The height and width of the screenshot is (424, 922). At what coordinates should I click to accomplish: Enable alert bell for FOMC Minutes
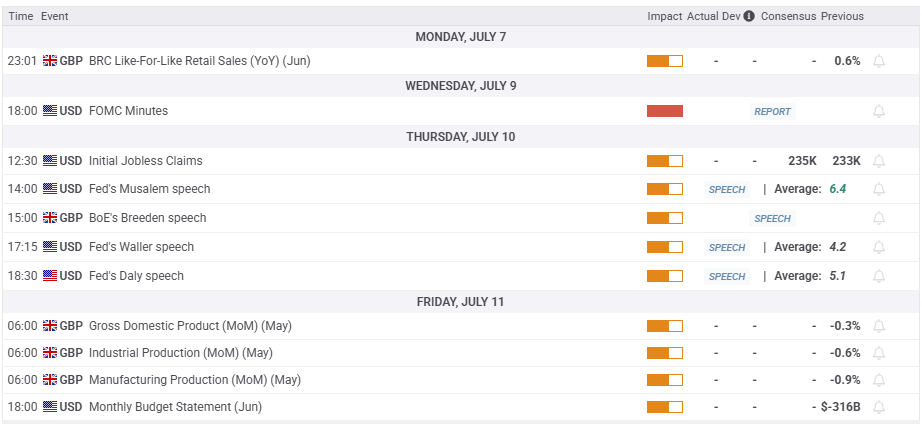point(879,111)
